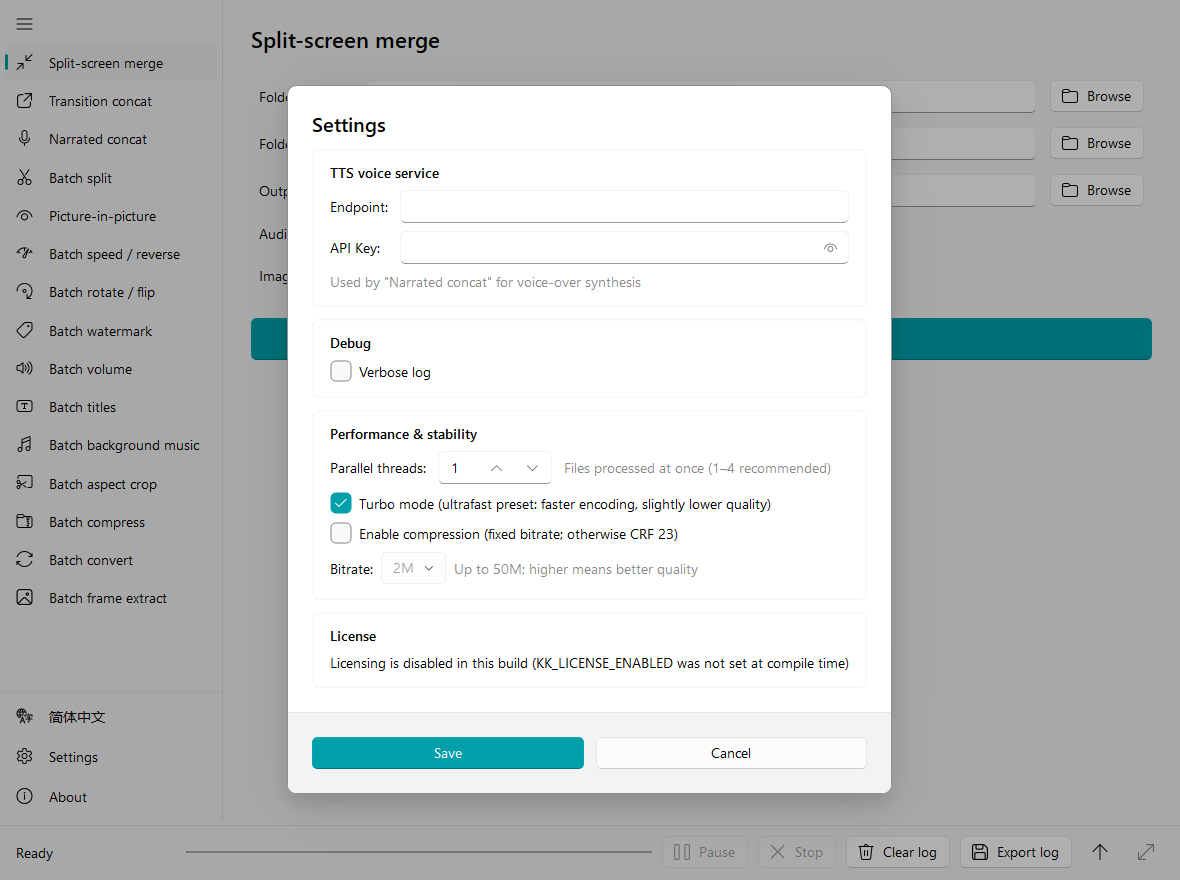Screen dimensions: 1180x880
Task: Open Batch compress page
Action: (111, 522)
